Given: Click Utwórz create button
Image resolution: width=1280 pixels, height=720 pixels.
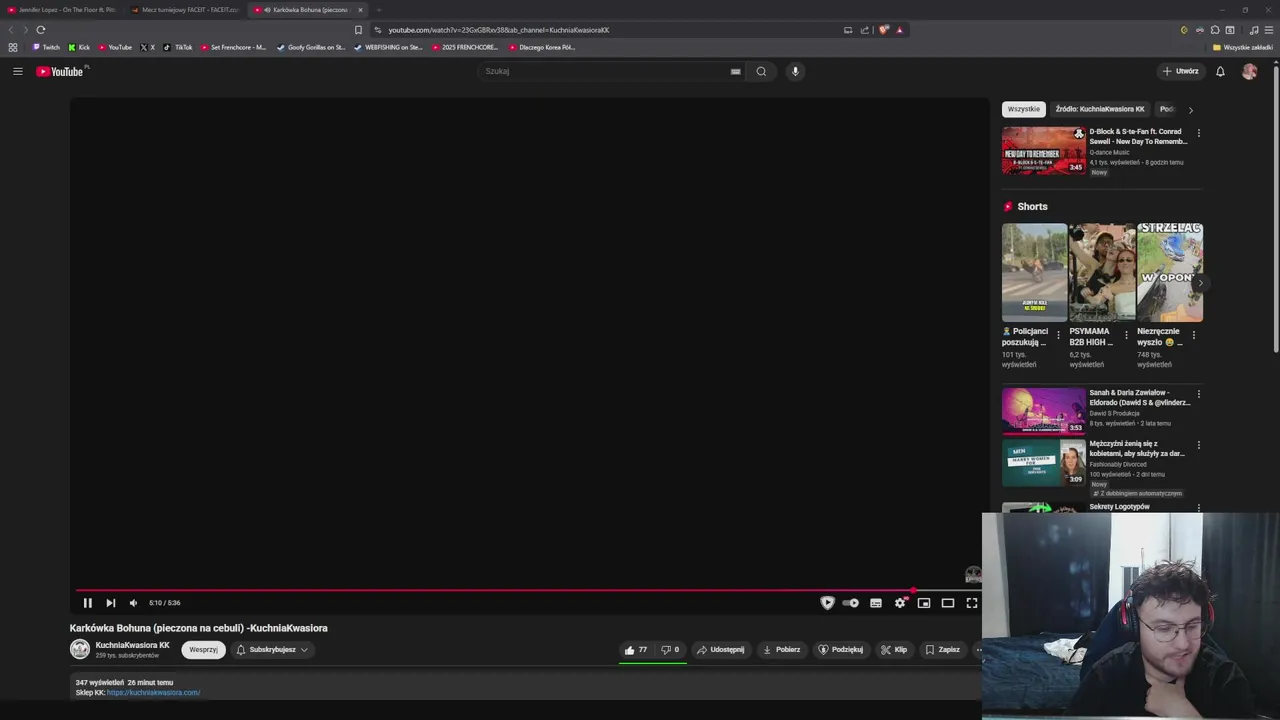Looking at the screenshot, I should tap(1180, 71).
